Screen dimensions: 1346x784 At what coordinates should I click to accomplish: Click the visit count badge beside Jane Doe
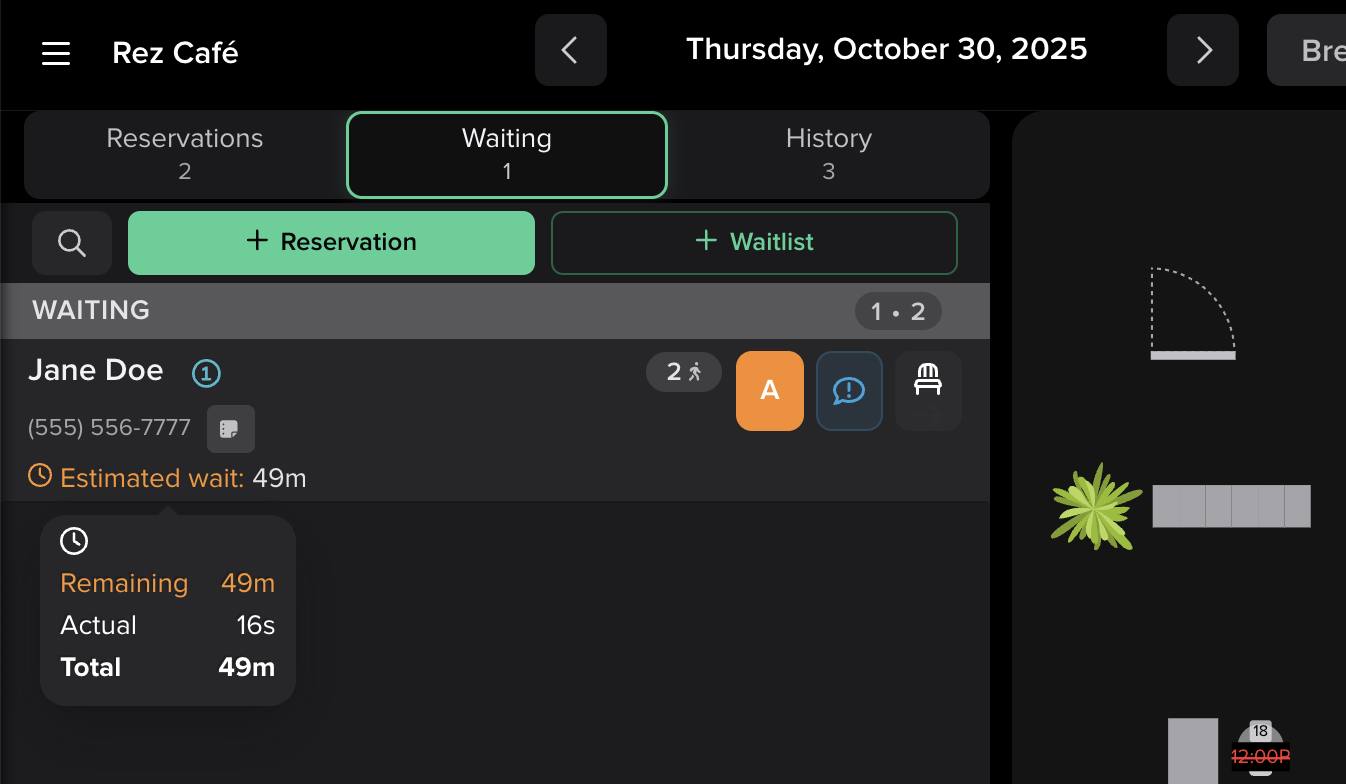(206, 374)
